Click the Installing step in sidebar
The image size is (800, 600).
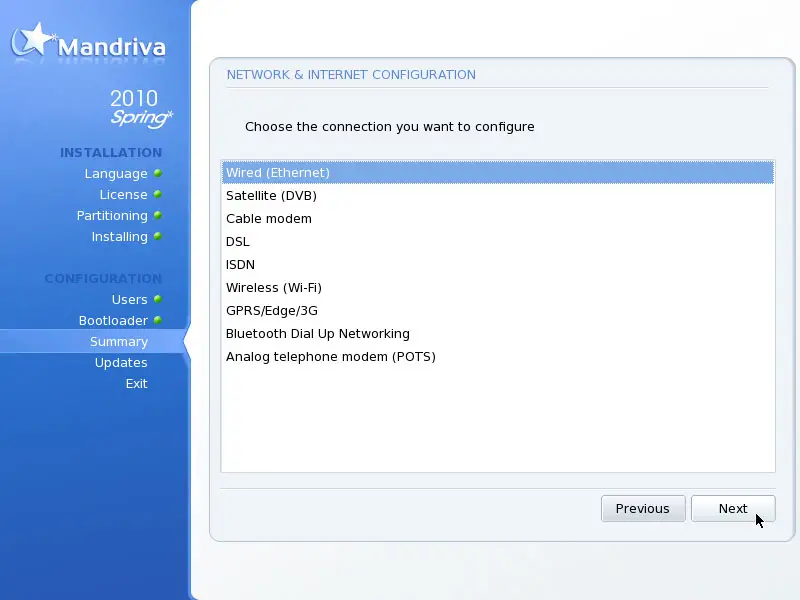(119, 237)
